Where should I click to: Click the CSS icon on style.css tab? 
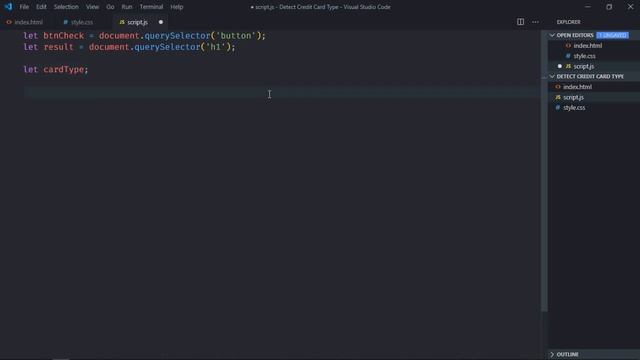pos(65,22)
